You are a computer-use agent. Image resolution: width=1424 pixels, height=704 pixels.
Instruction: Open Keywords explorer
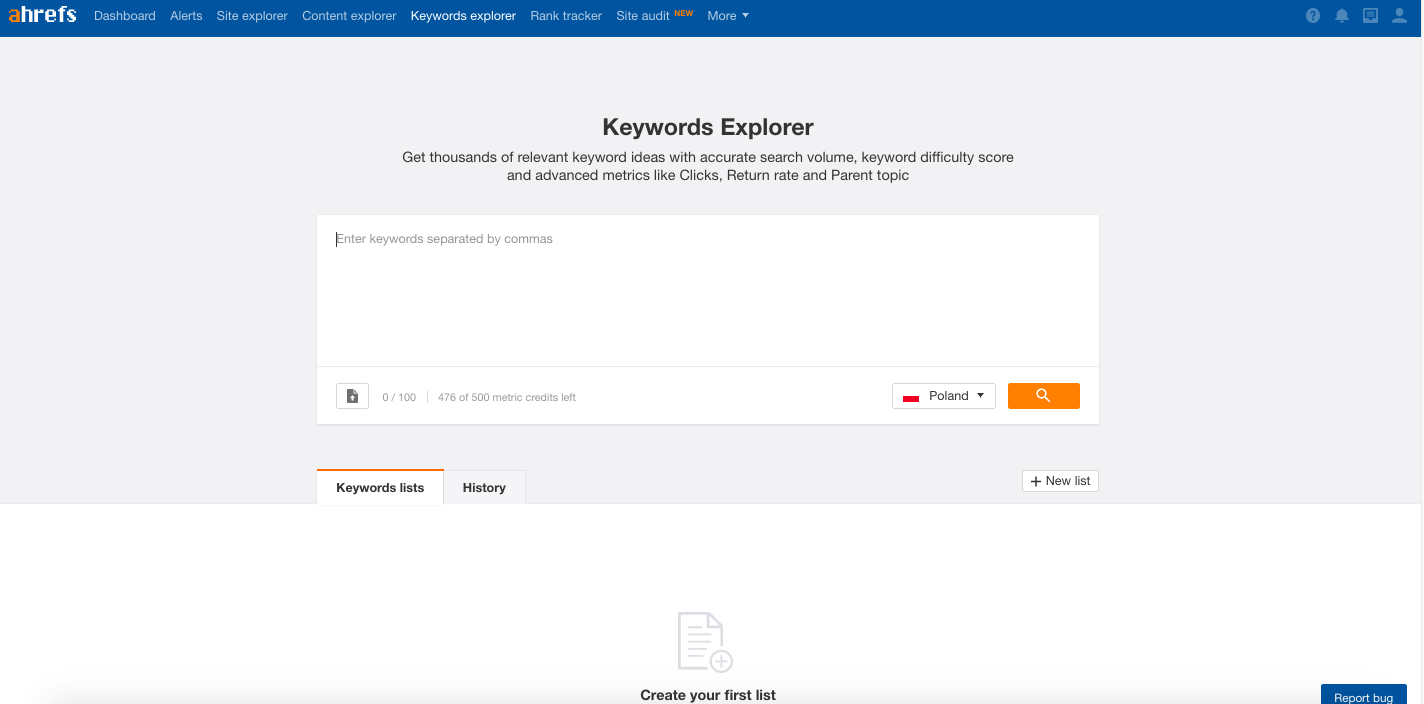[463, 16]
